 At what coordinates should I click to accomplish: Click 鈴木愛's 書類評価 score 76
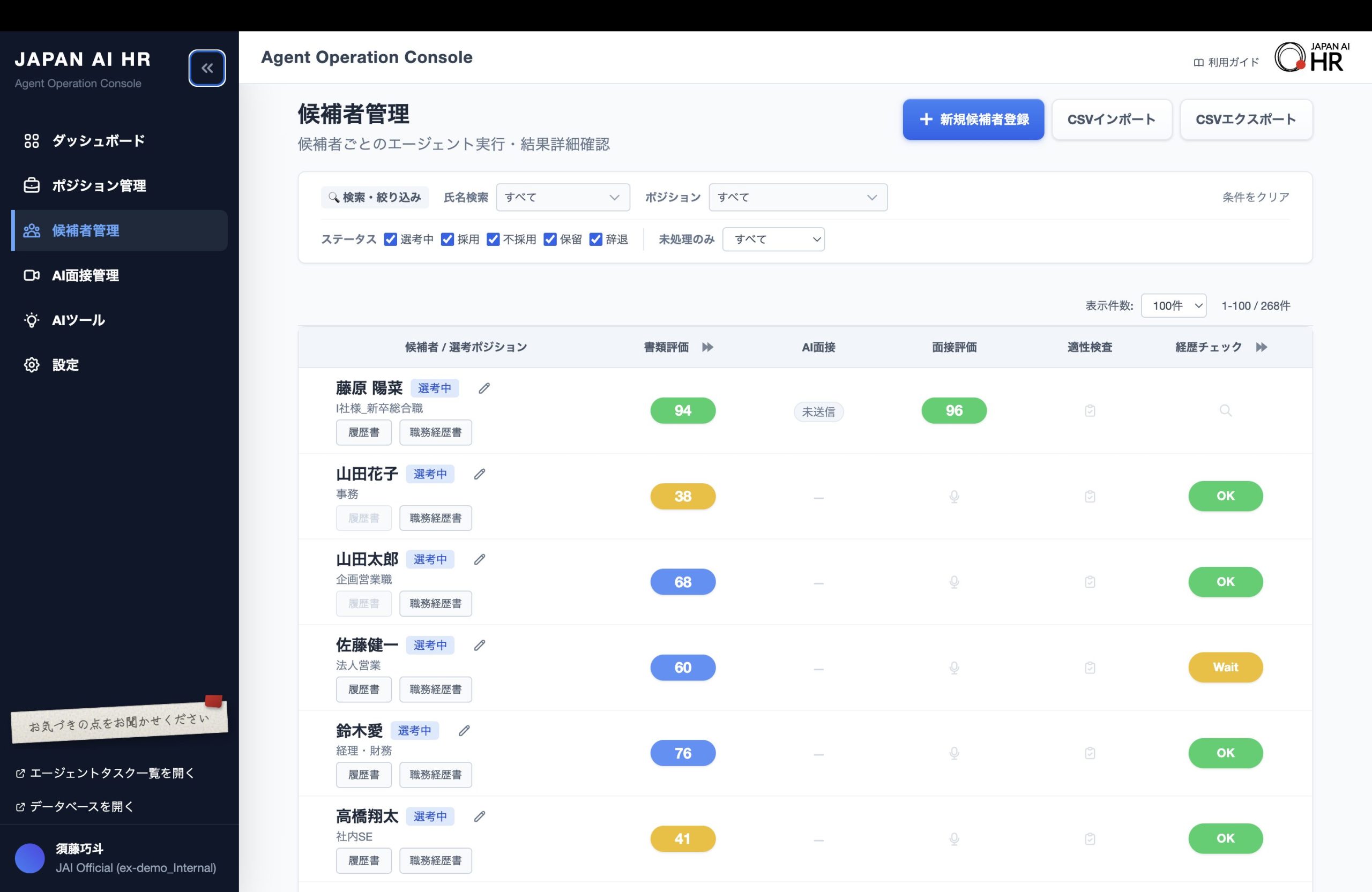[x=683, y=753]
